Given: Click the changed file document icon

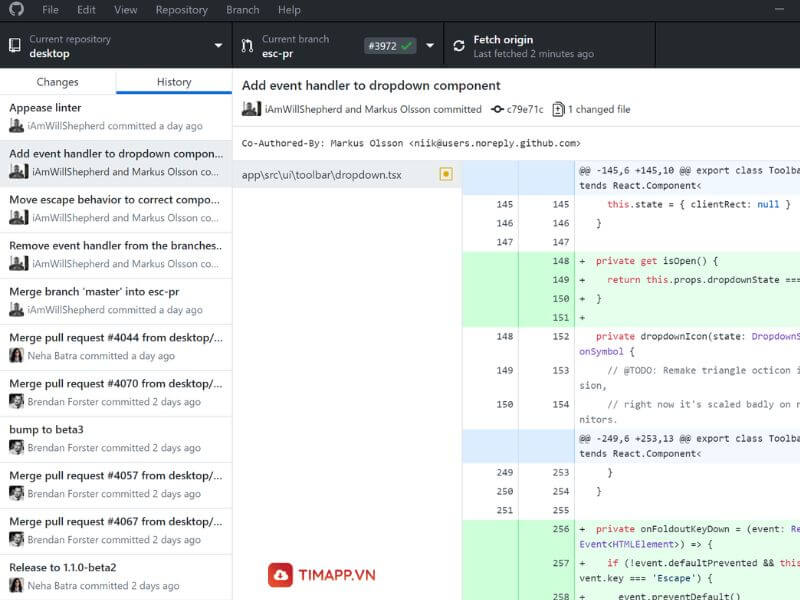Looking at the screenshot, I should click(558, 109).
